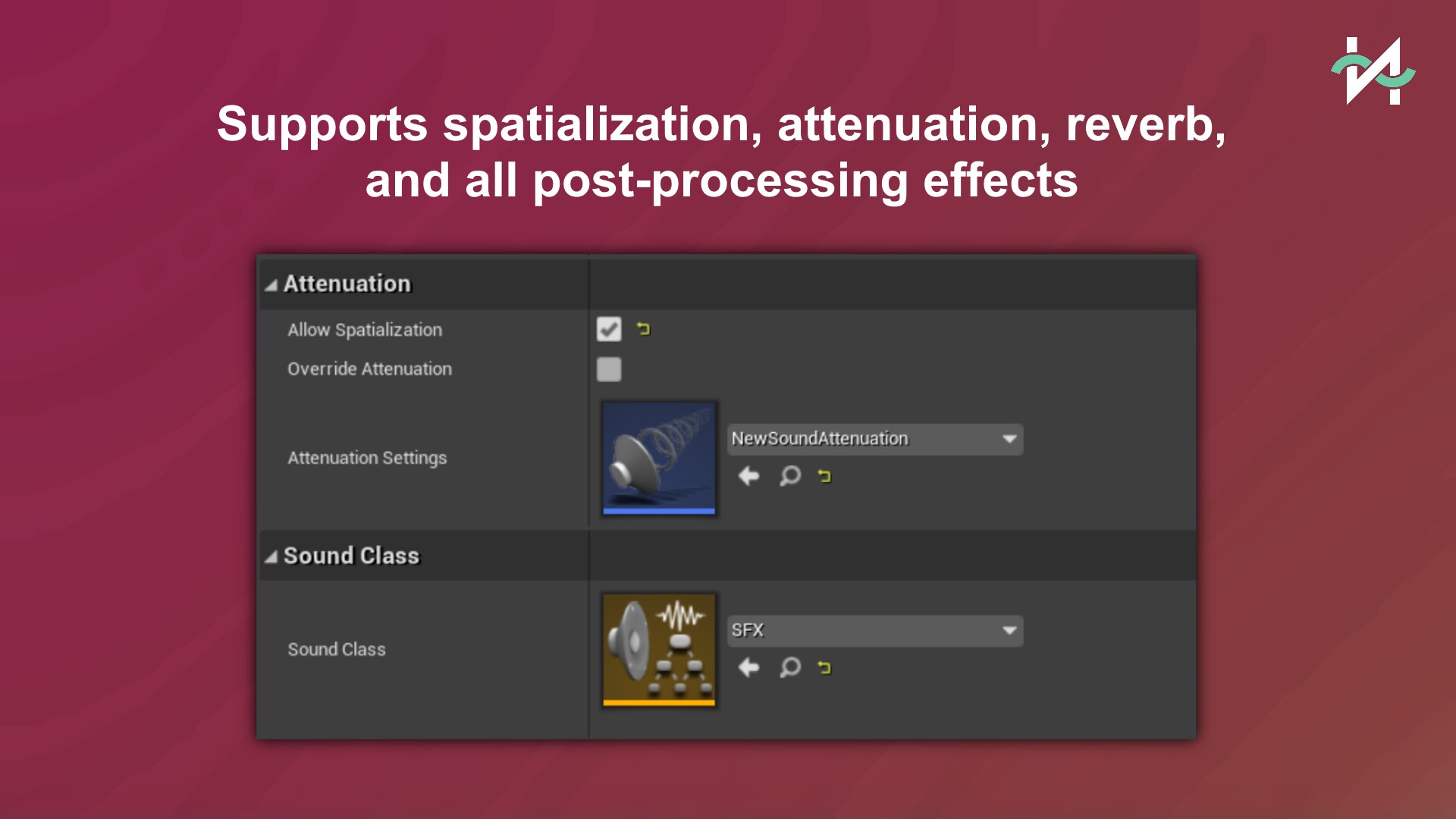Collapse the Attenuation section triangle
This screenshot has height=819, width=1456.
tap(271, 285)
